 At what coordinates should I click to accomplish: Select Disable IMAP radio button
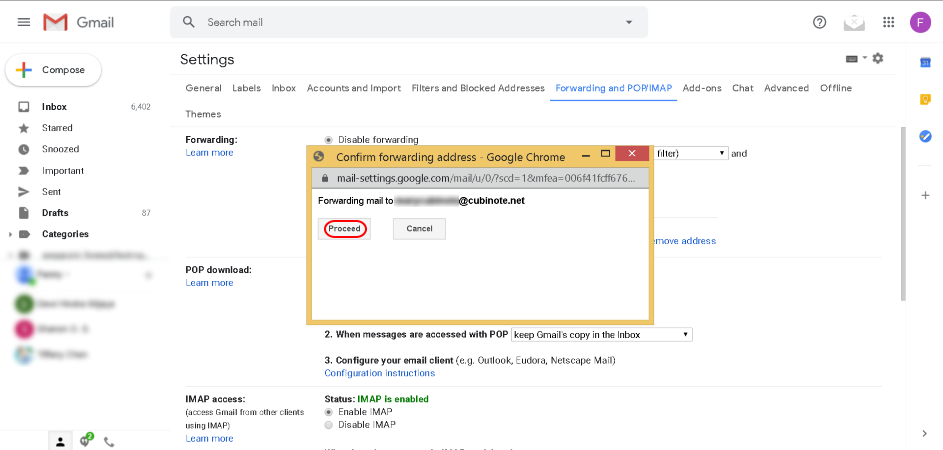pos(328,425)
